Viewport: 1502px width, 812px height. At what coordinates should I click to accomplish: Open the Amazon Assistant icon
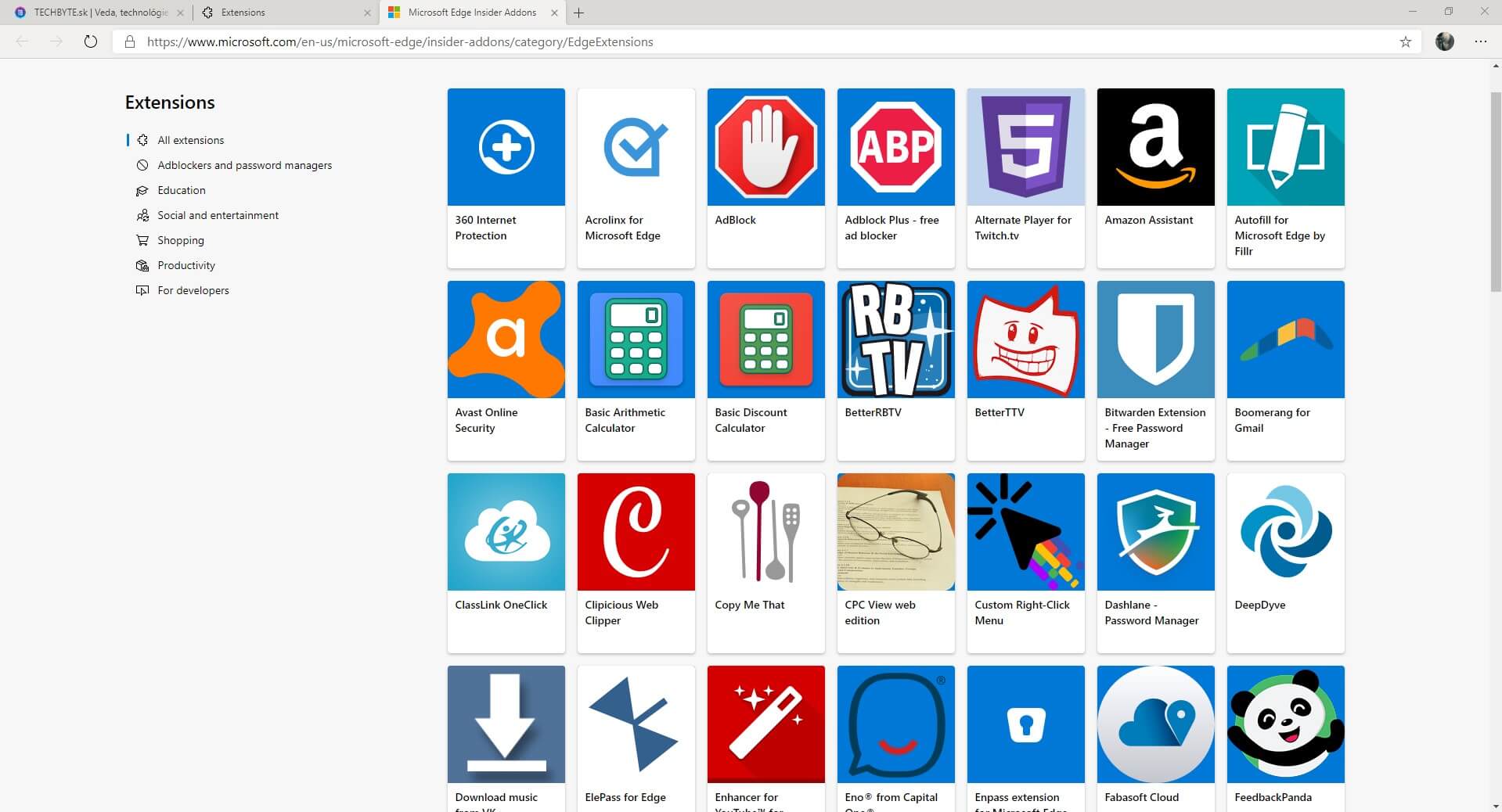click(1155, 147)
